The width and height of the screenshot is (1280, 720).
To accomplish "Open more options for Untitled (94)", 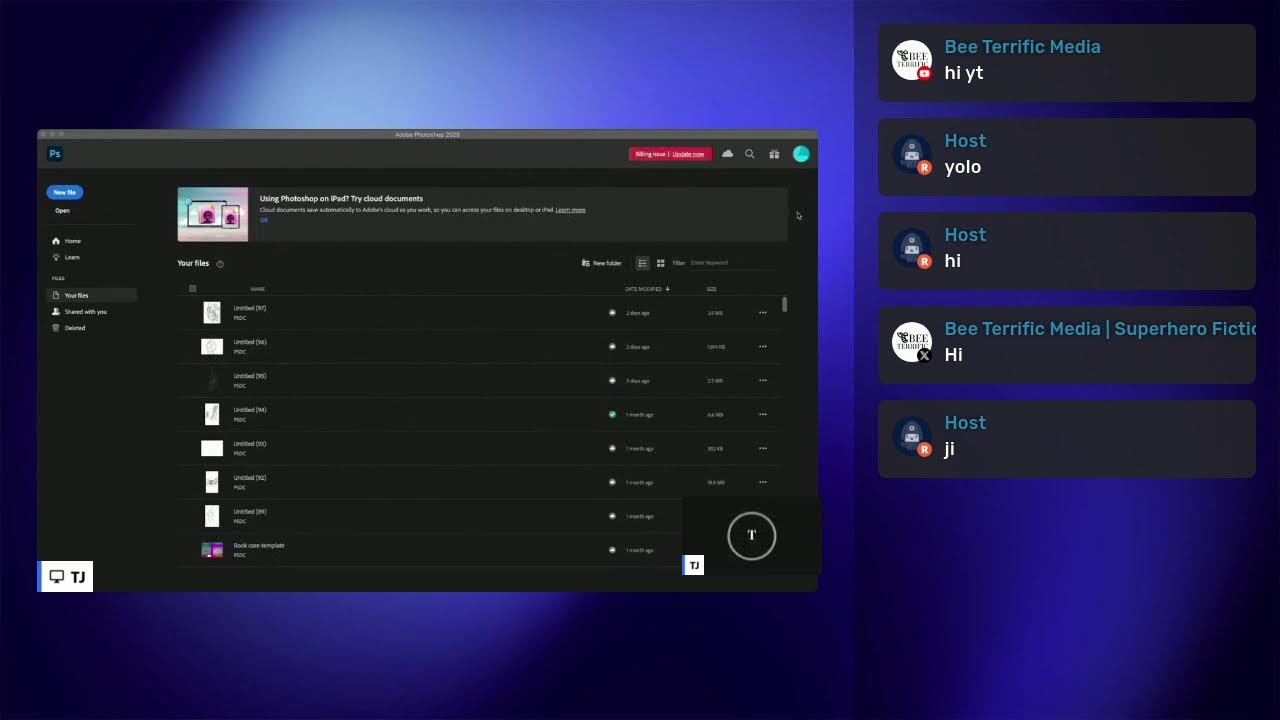I will [763, 414].
